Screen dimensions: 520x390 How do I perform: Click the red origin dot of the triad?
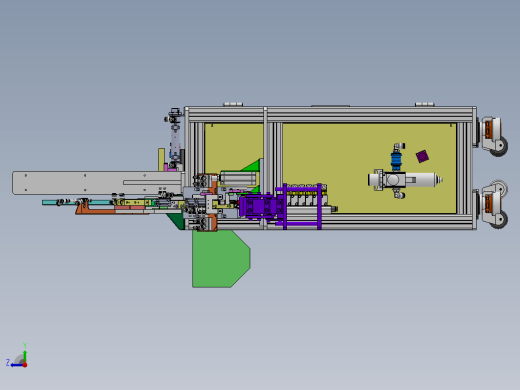(x=25, y=365)
